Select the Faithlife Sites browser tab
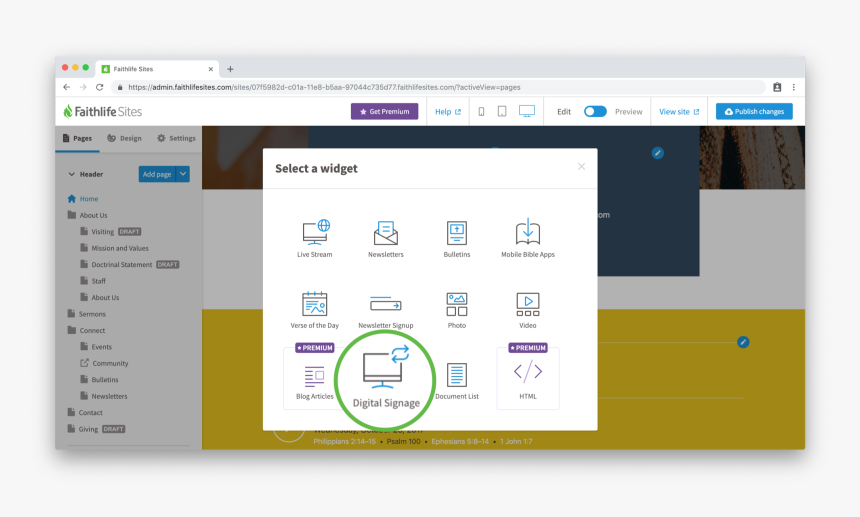The height and width of the screenshot is (517, 860). [157, 69]
